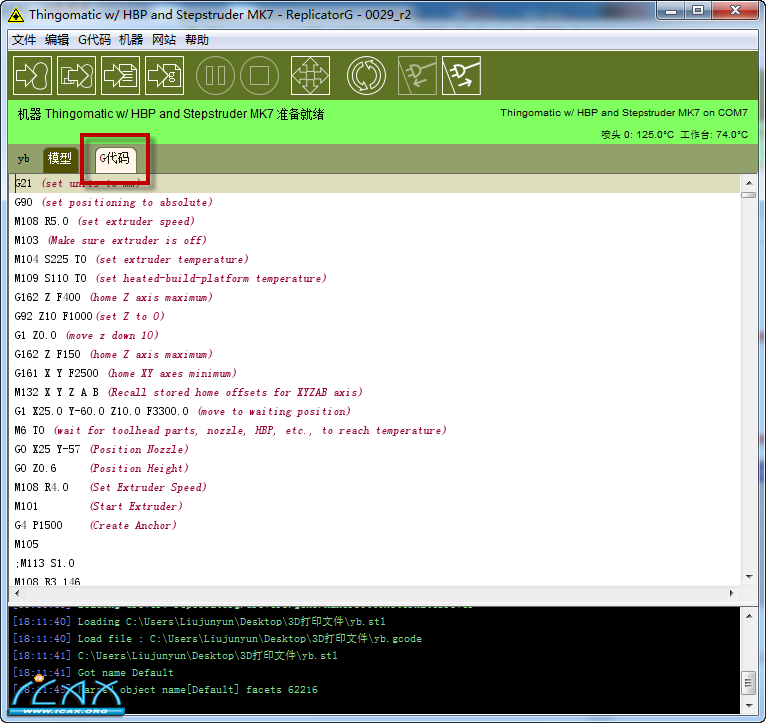Click the M108 R4.0 Set Extruder Speed line

[x=110, y=488]
